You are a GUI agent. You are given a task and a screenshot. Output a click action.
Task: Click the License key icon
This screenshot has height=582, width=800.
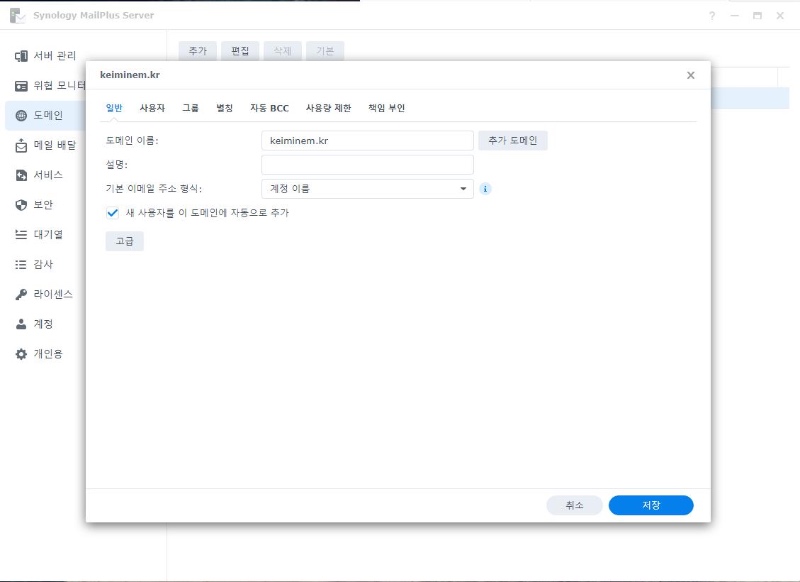pos(21,294)
